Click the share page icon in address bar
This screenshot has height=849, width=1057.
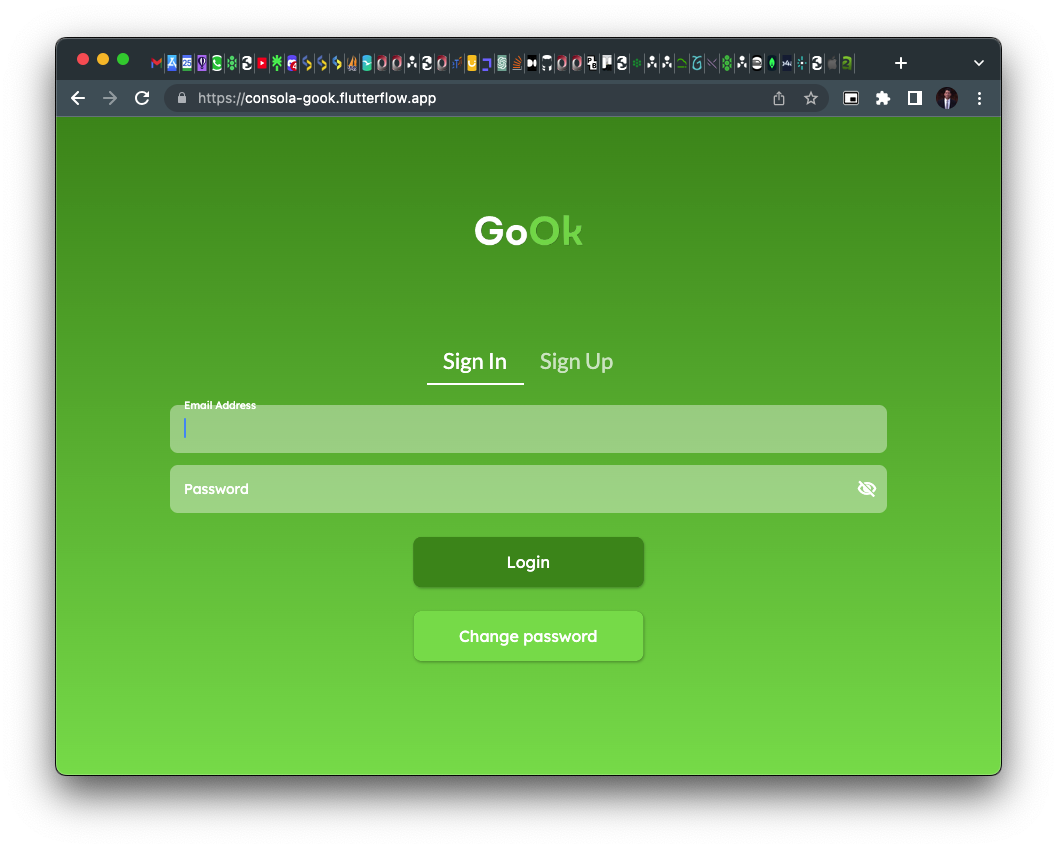click(x=779, y=98)
